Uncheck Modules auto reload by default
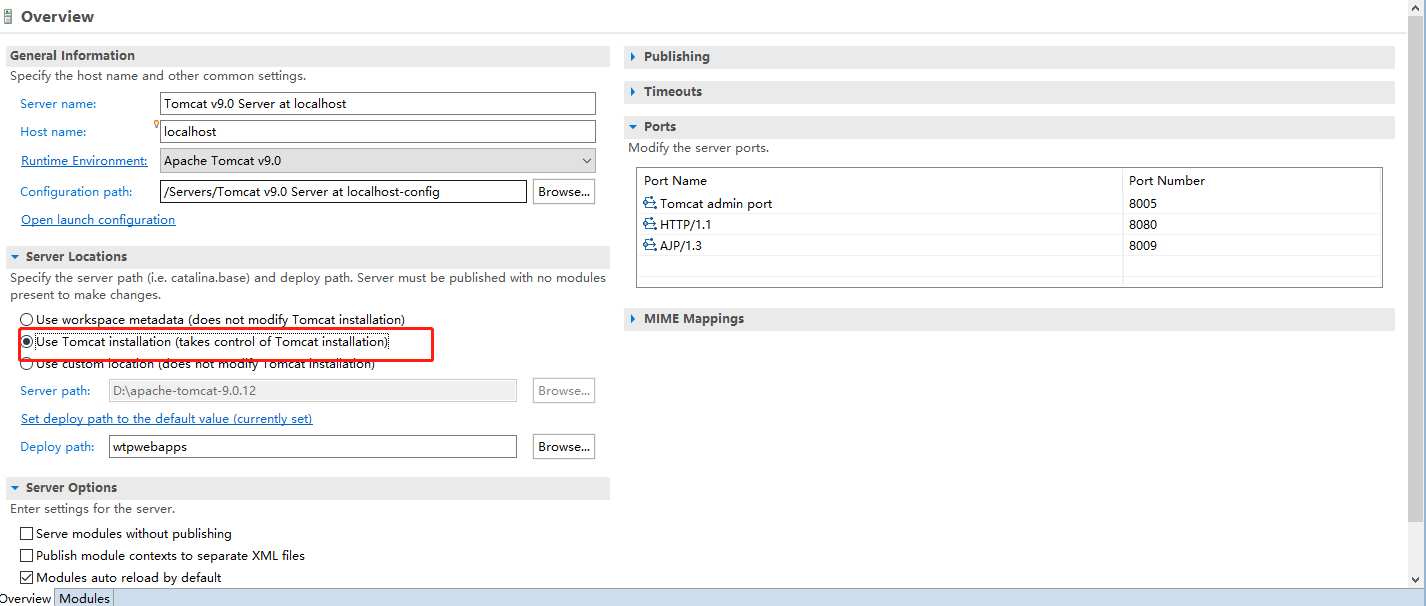Image resolution: width=1426 pixels, height=606 pixels. [x=27, y=577]
